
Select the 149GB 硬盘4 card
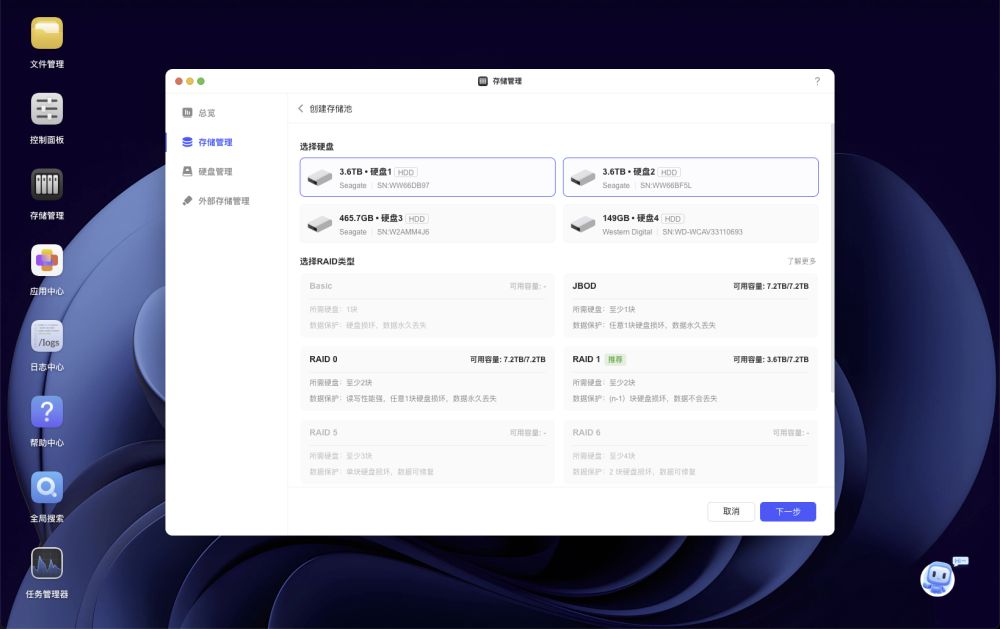(x=691, y=224)
